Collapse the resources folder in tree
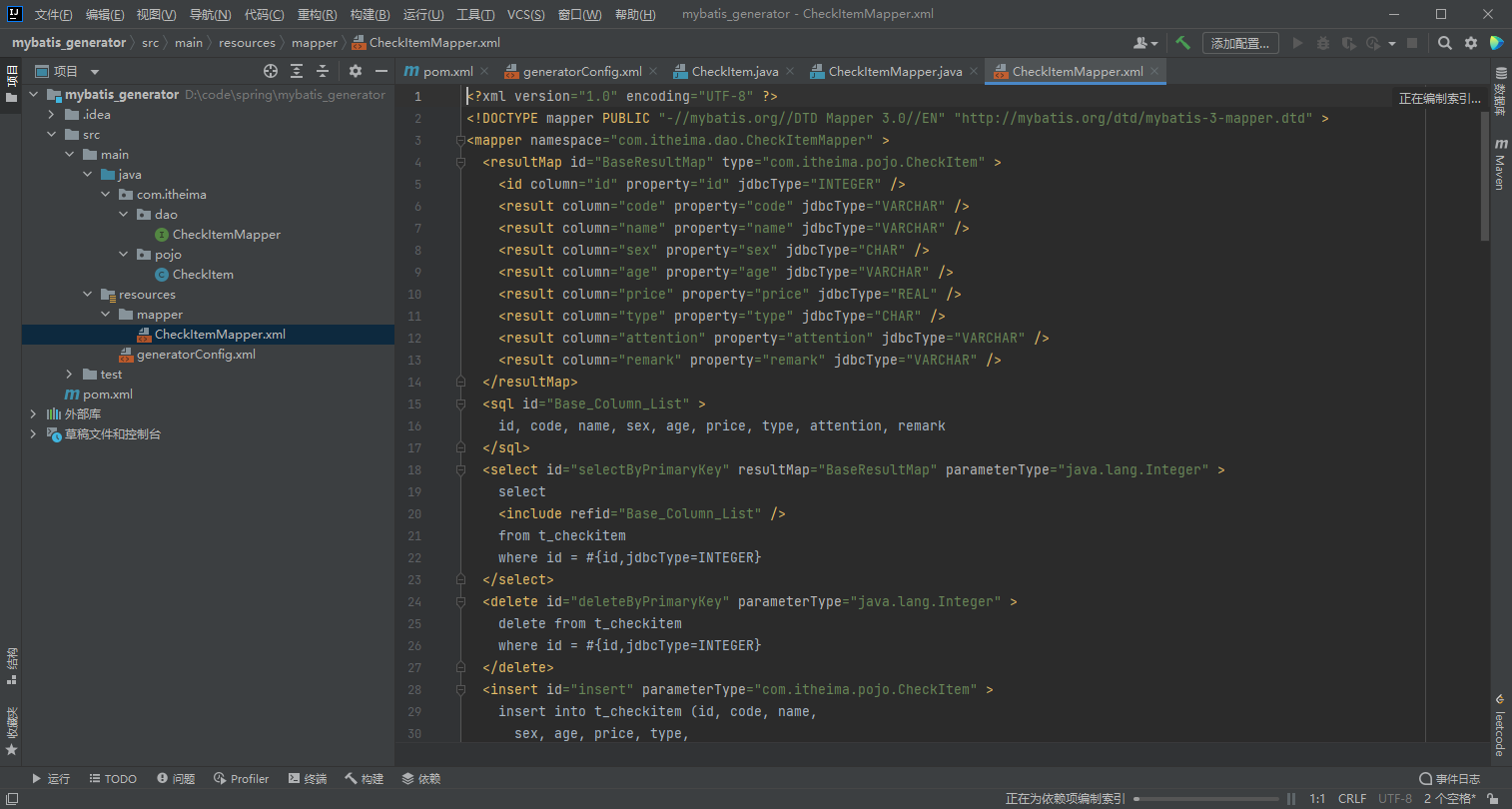The height and width of the screenshot is (809, 1512). 88,295
